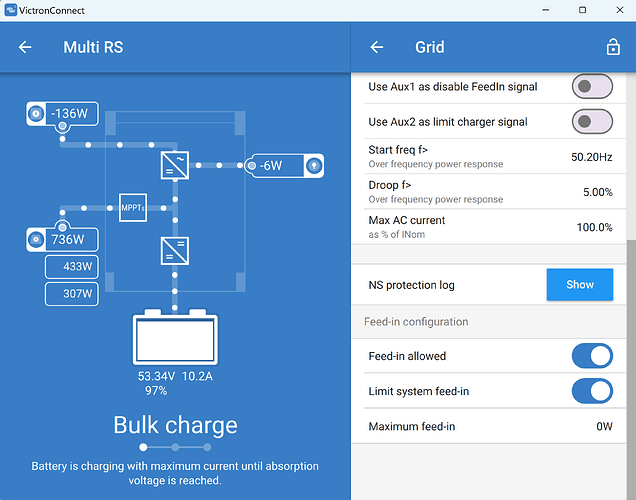Turn off Limit system feed-in switch
636x500 pixels.
click(x=592, y=391)
